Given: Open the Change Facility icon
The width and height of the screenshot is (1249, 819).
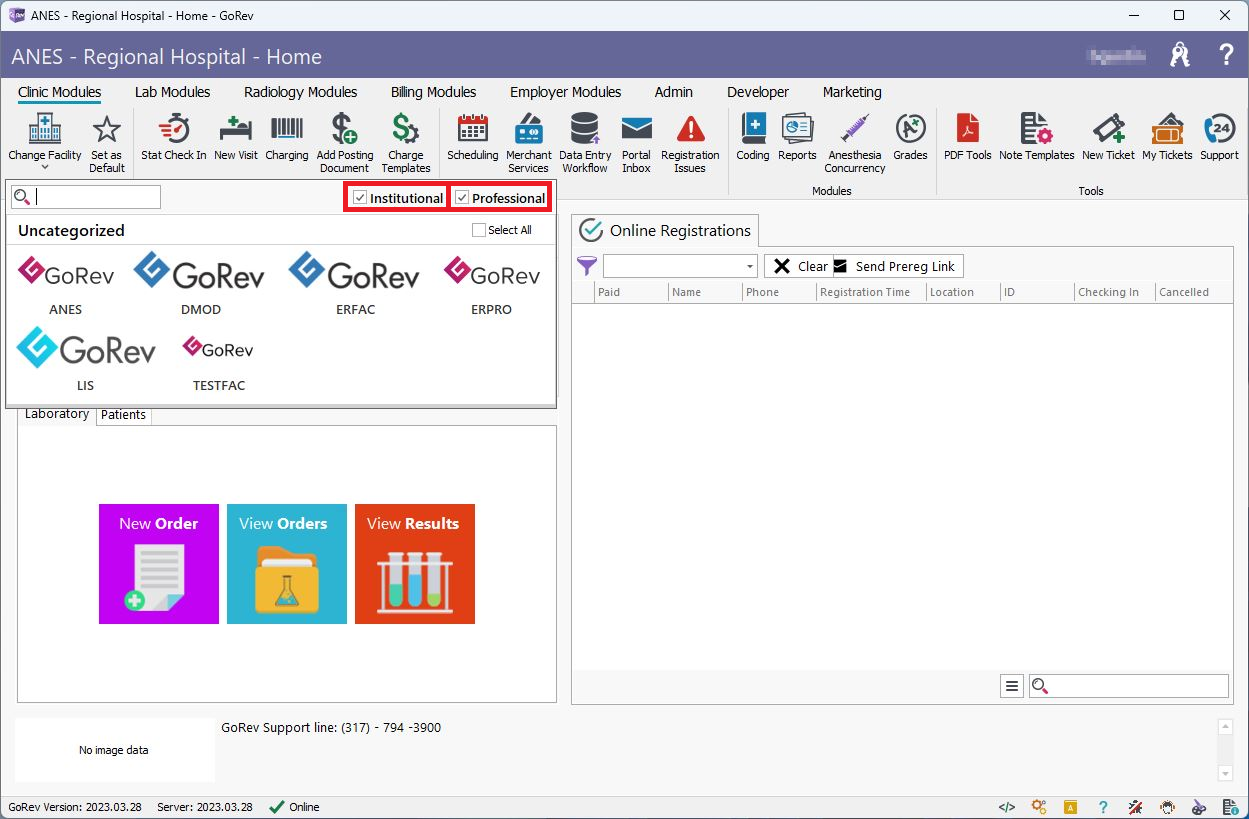Looking at the screenshot, I should 45,131.
